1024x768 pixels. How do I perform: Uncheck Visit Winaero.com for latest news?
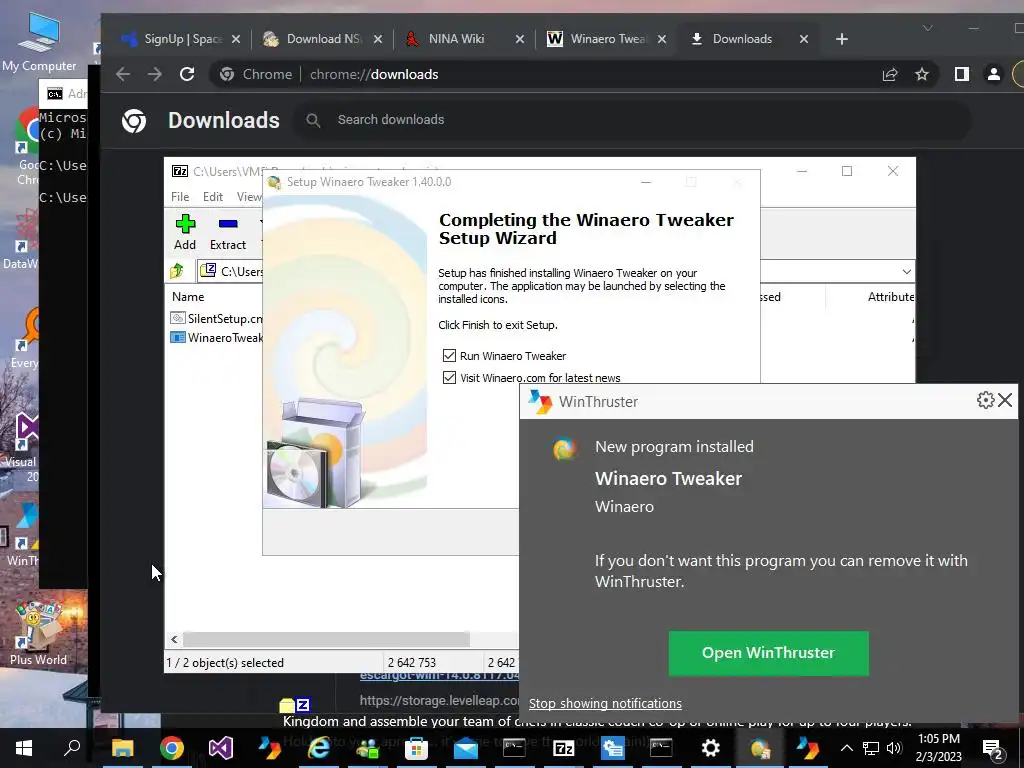[449, 377]
